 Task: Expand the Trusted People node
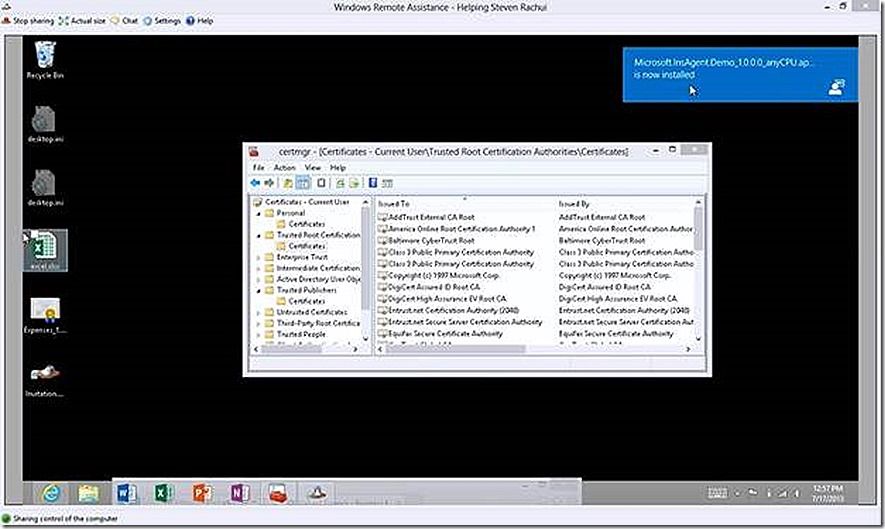click(259, 334)
